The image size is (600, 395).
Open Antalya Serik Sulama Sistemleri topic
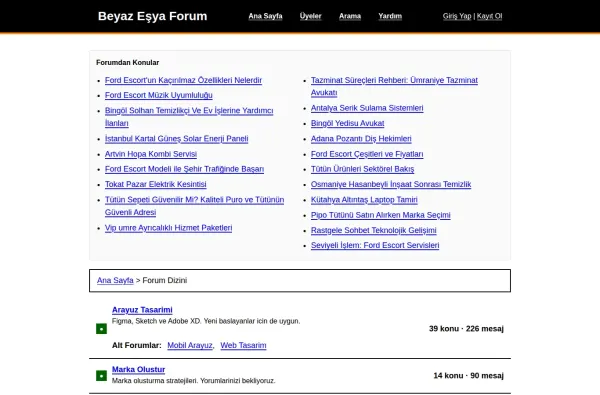pos(367,108)
